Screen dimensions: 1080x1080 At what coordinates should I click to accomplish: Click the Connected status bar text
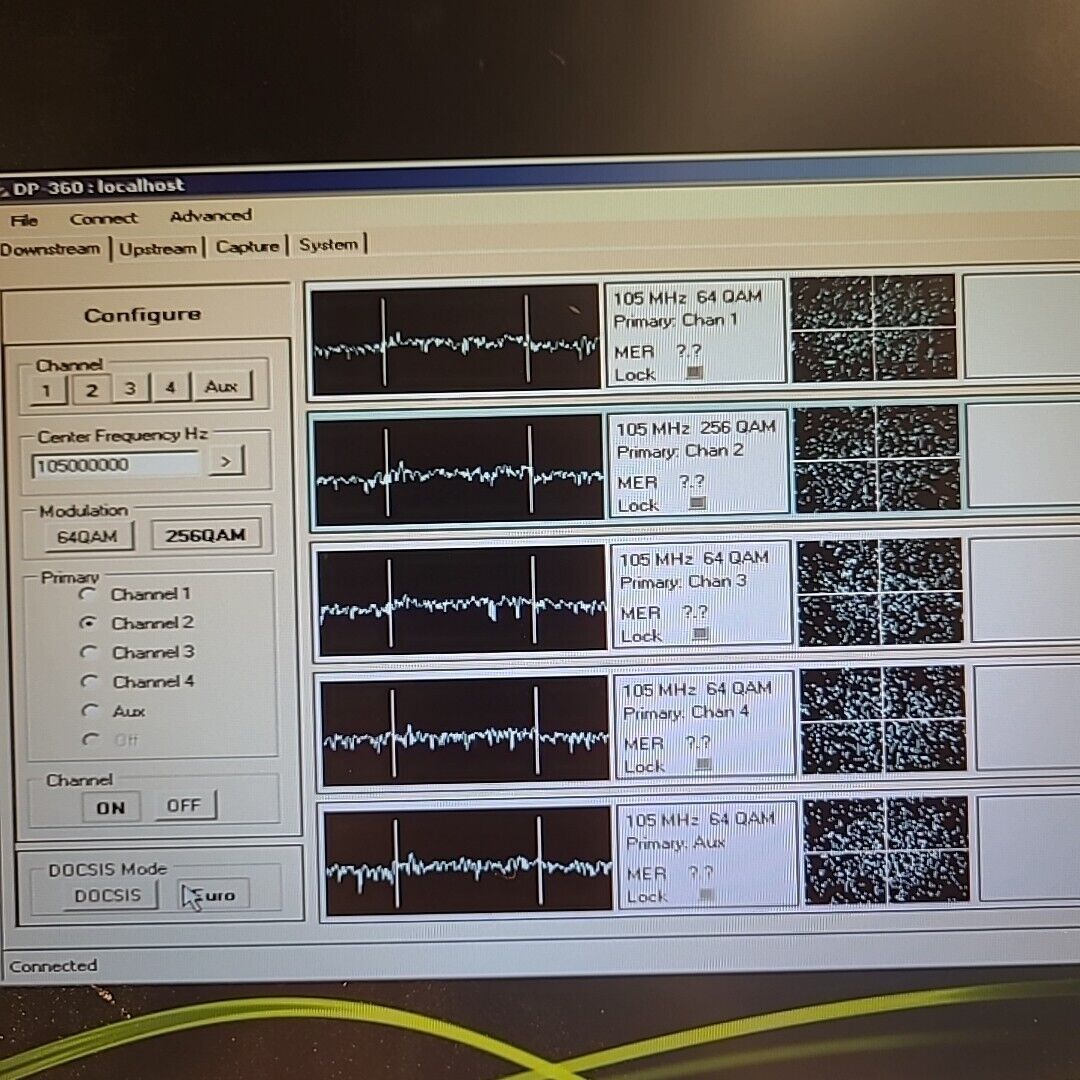click(x=53, y=966)
